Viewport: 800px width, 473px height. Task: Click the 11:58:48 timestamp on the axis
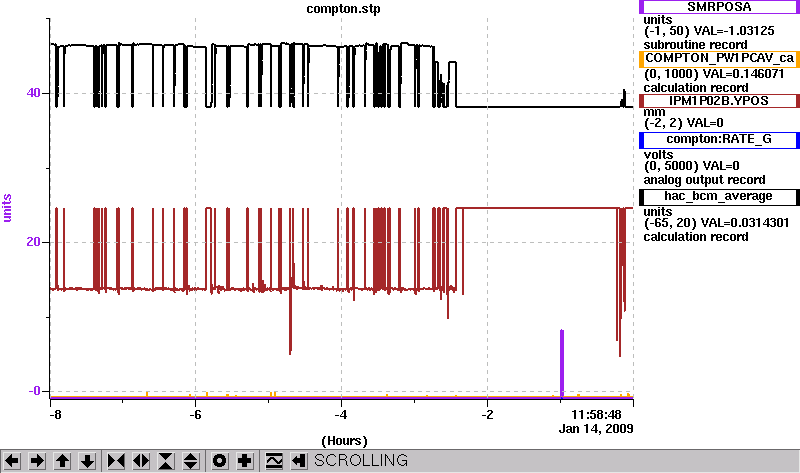coord(596,414)
